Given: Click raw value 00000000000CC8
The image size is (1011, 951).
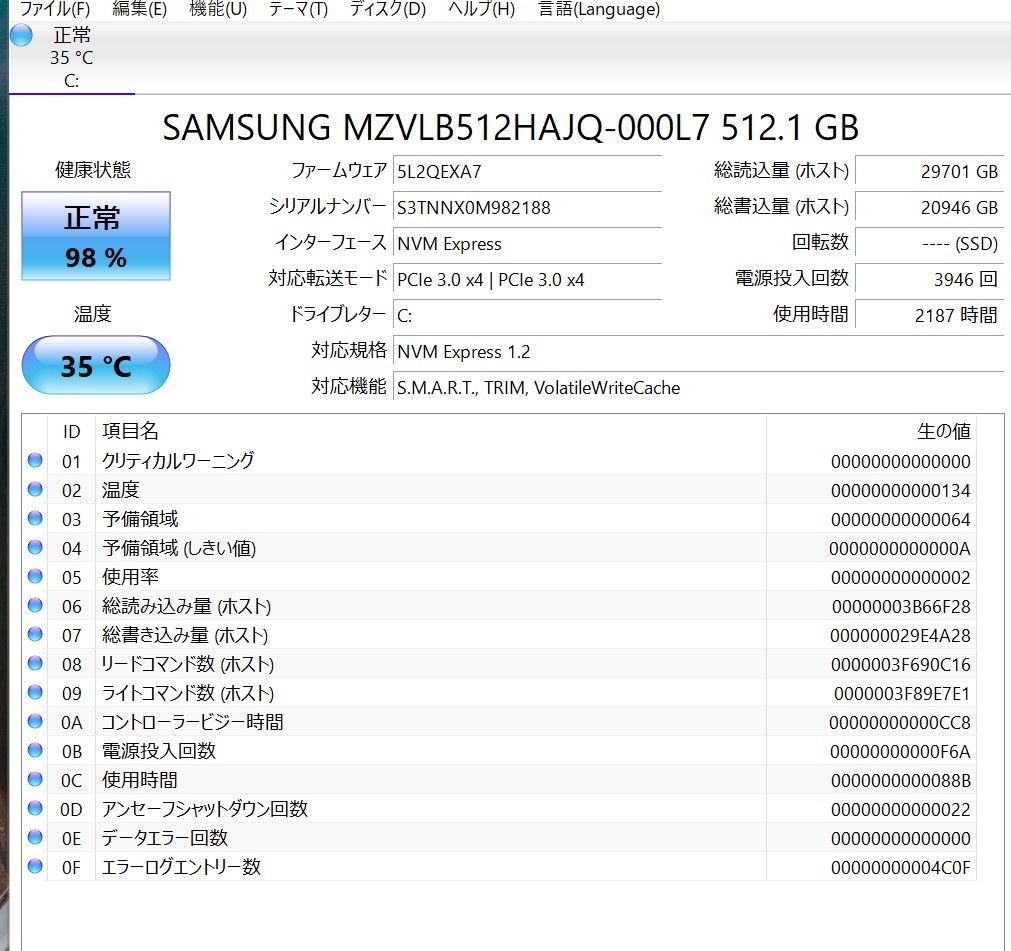Looking at the screenshot, I should coord(900,723).
